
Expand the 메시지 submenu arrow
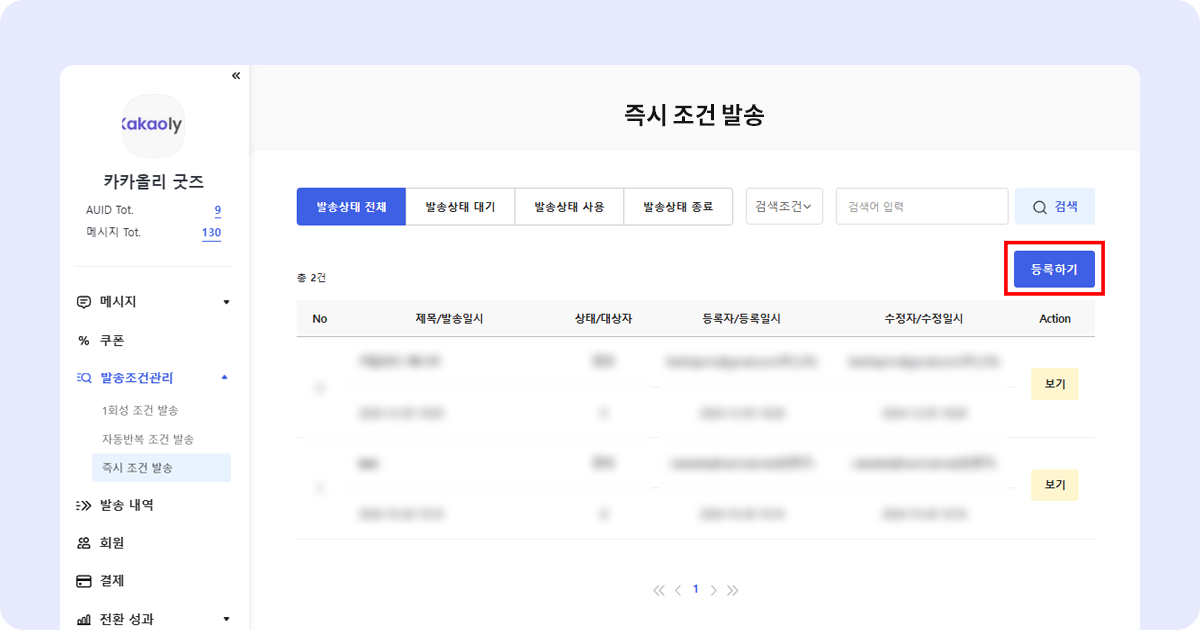coord(226,302)
